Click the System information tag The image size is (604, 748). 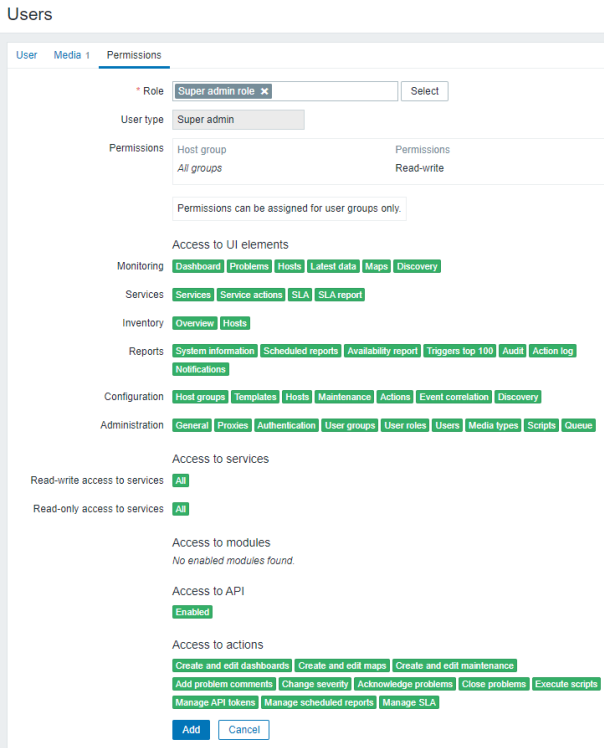pos(215,351)
